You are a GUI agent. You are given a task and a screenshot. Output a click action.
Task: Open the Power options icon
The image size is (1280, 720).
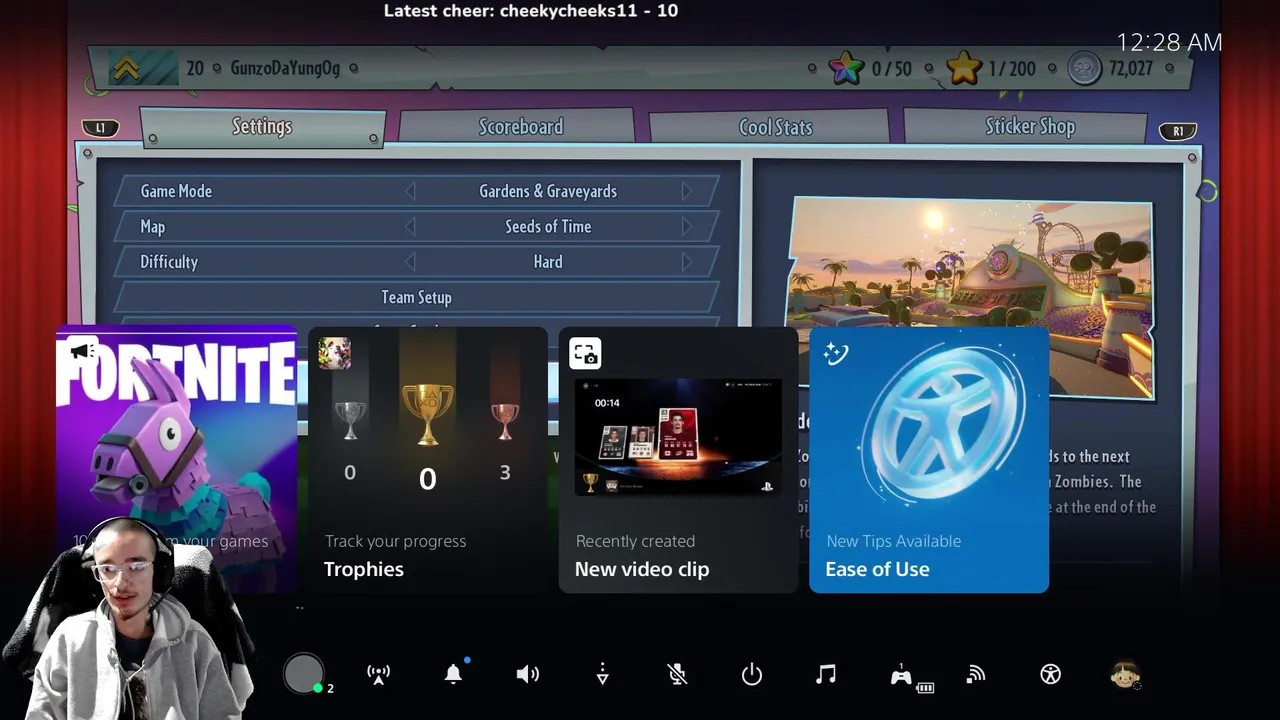(x=752, y=674)
